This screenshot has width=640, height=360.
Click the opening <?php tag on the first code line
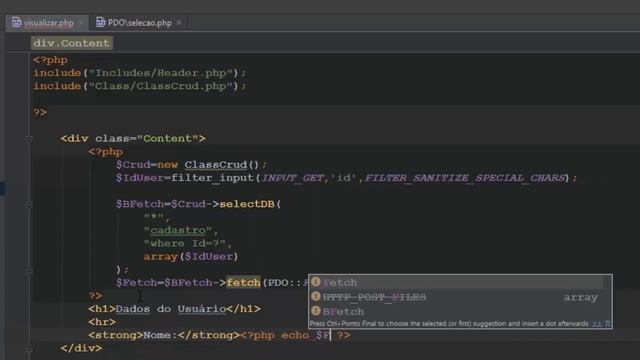pyautogui.click(x=50, y=60)
